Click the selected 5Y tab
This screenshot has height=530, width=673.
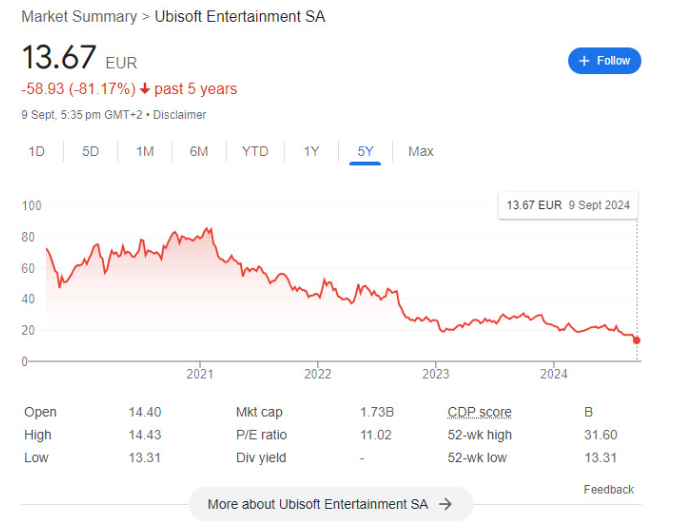[365, 151]
